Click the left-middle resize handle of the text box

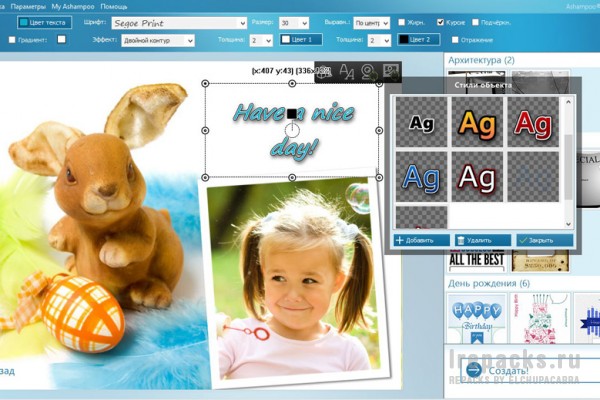(205, 131)
